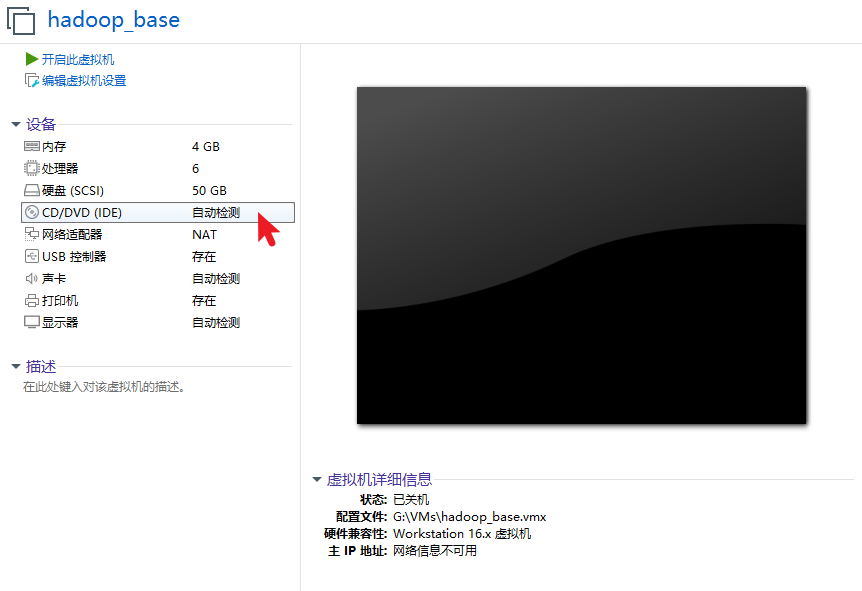Select the 网络适配器 row label

coord(72,235)
